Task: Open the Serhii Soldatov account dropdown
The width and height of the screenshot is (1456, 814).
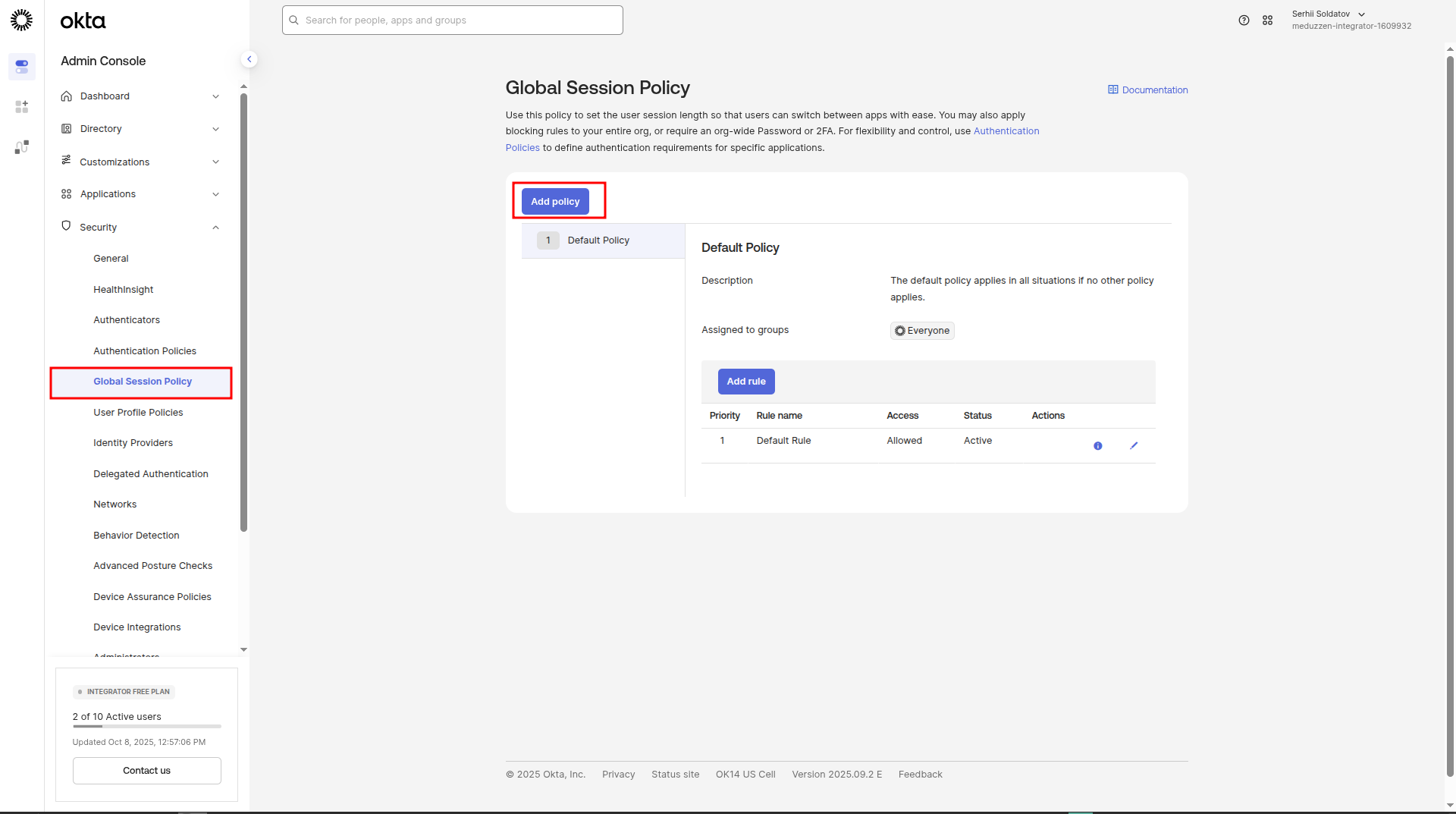Action: click(1351, 20)
